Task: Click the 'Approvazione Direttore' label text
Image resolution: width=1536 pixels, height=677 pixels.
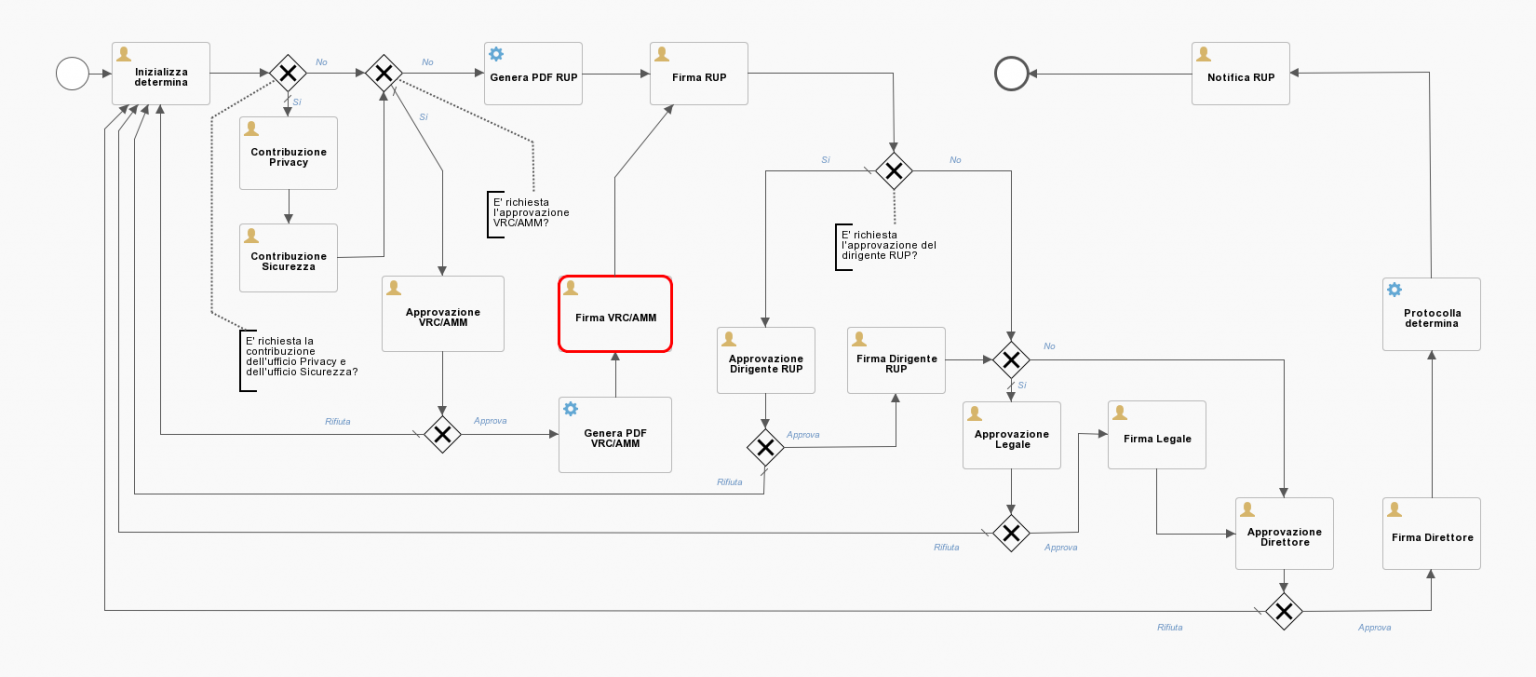Action: click(x=1284, y=537)
